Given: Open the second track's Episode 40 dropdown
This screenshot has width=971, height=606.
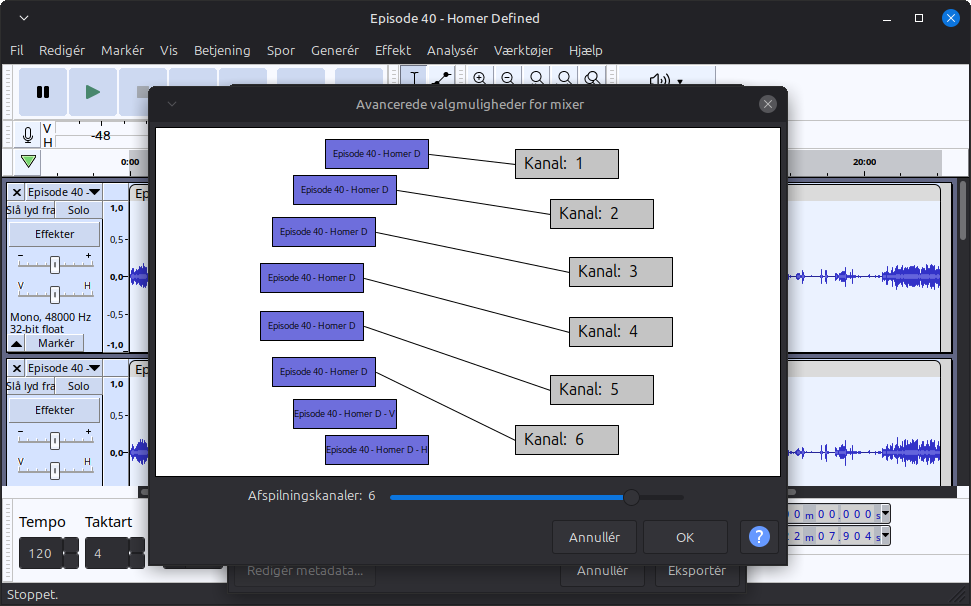Looking at the screenshot, I should click(x=64, y=368).
